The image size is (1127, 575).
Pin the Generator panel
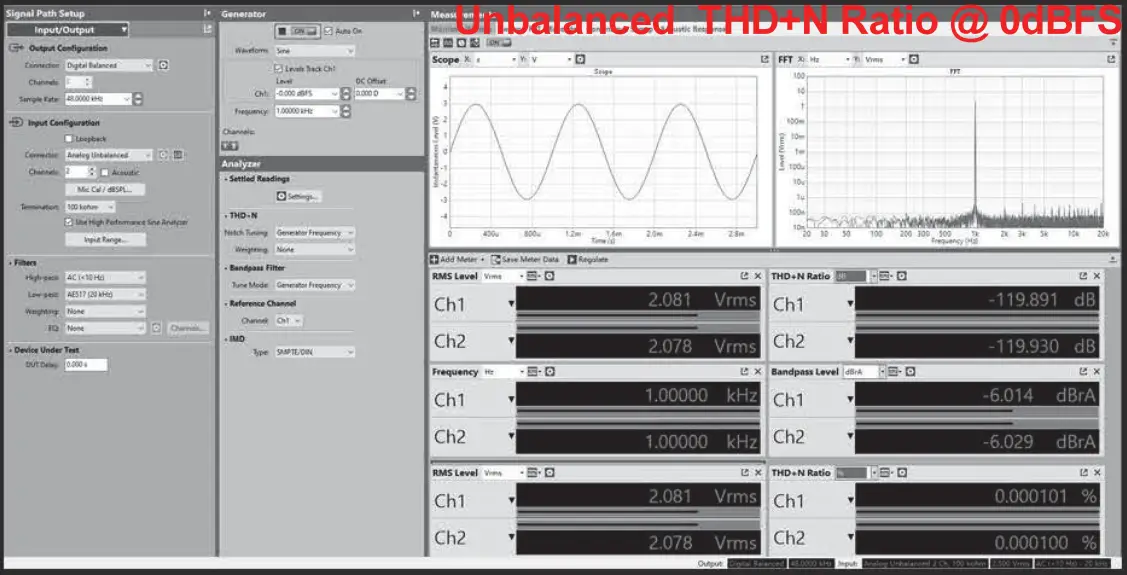415,14
